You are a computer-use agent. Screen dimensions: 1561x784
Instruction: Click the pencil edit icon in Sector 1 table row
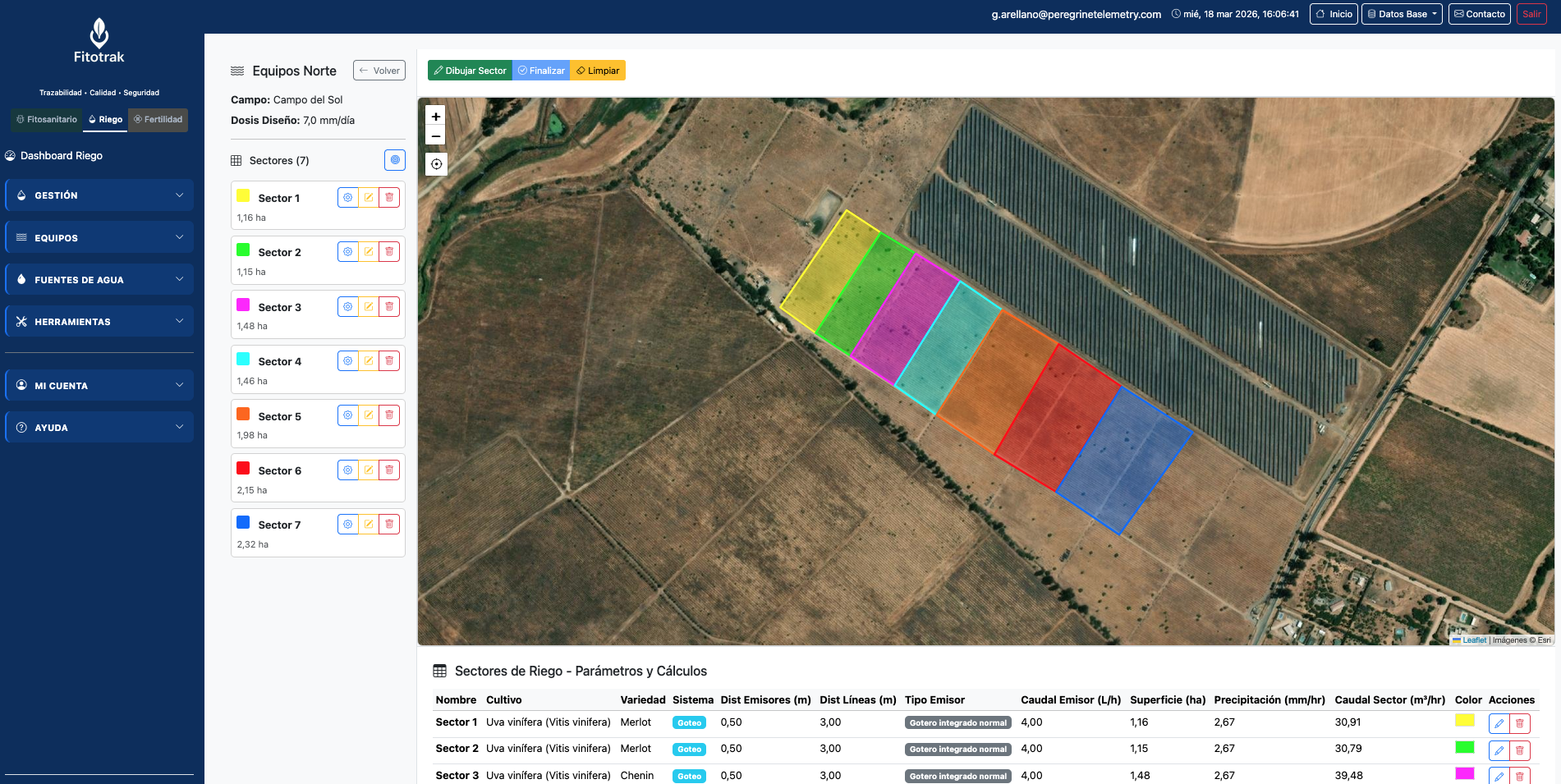tap(1499, 723)
